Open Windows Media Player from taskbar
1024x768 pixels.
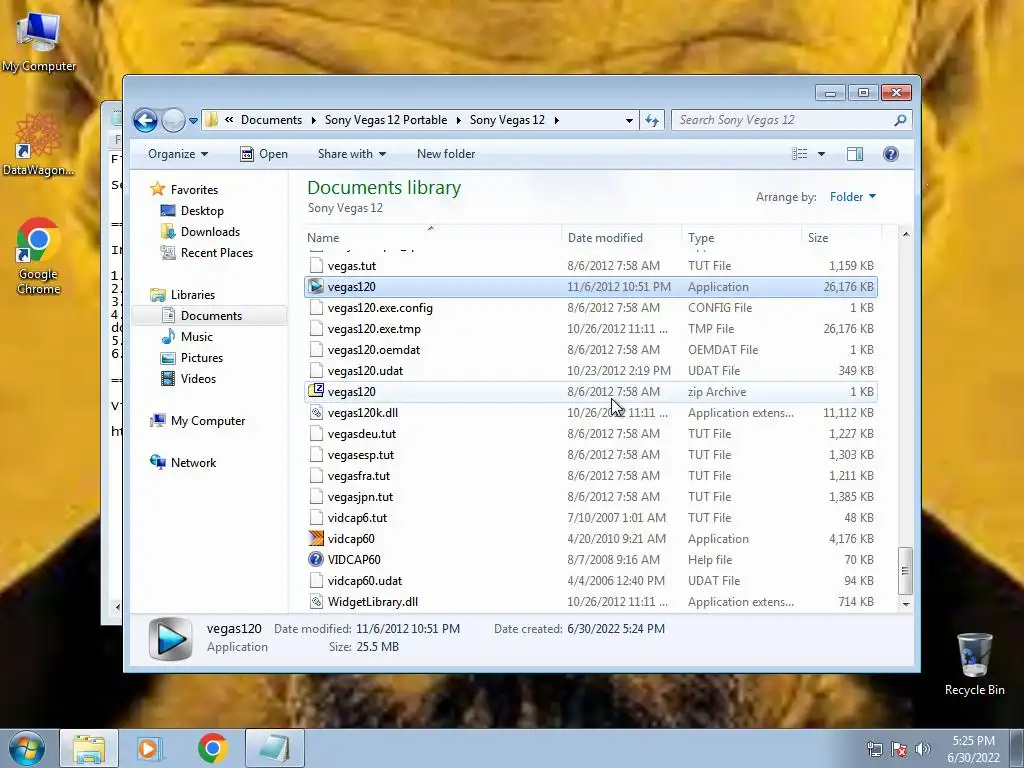pos(149,748)
